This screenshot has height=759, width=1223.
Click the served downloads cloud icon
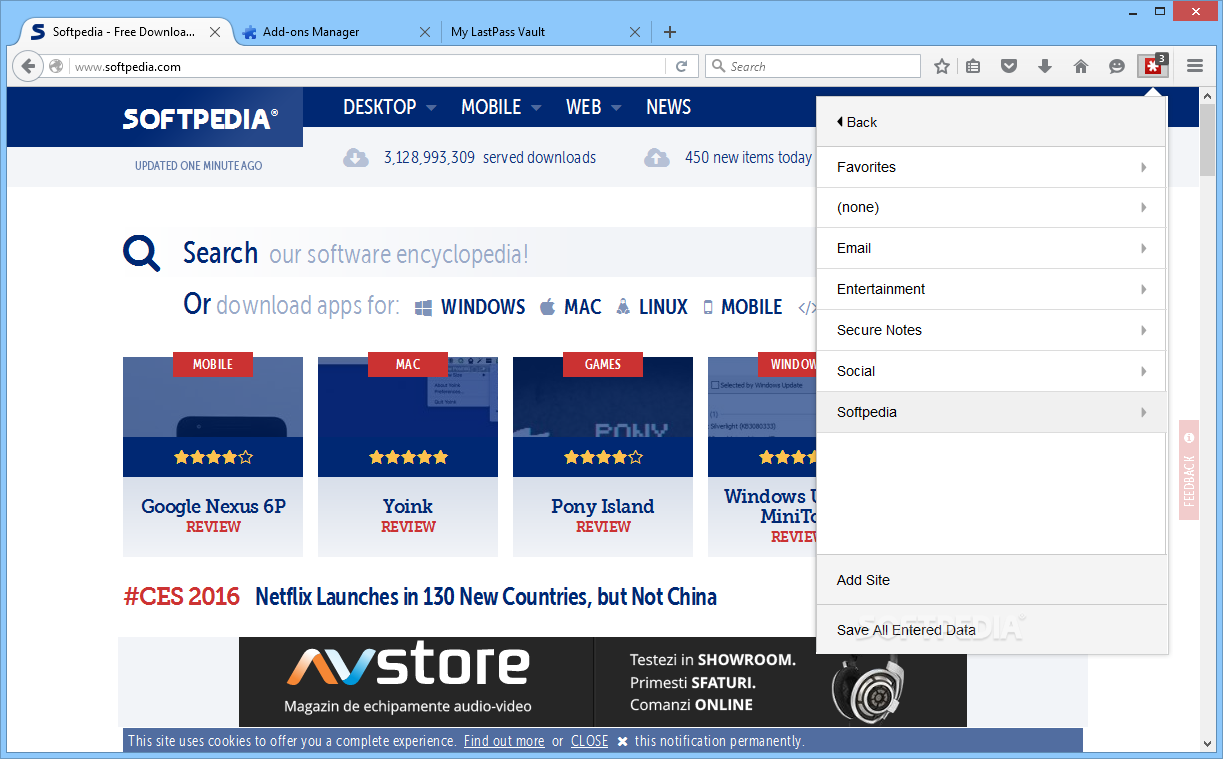(356, 157)
